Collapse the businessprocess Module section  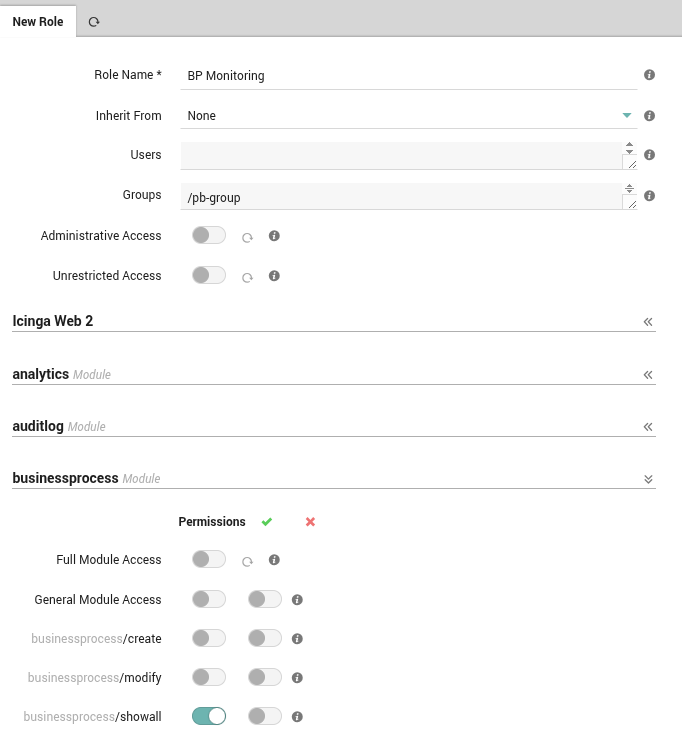coord(648,479)
